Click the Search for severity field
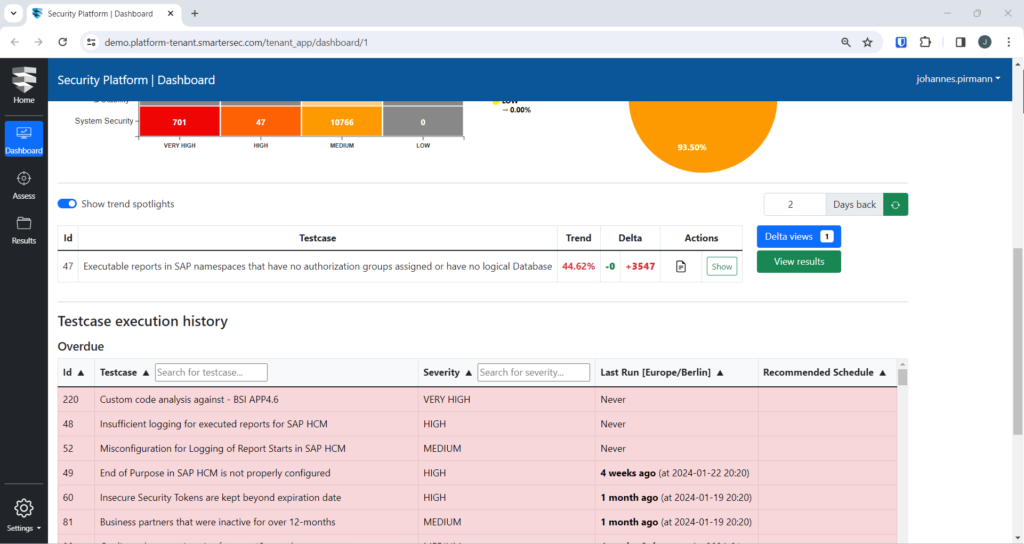The height and width of the screenshot is (544, 1024). point(534,372)
